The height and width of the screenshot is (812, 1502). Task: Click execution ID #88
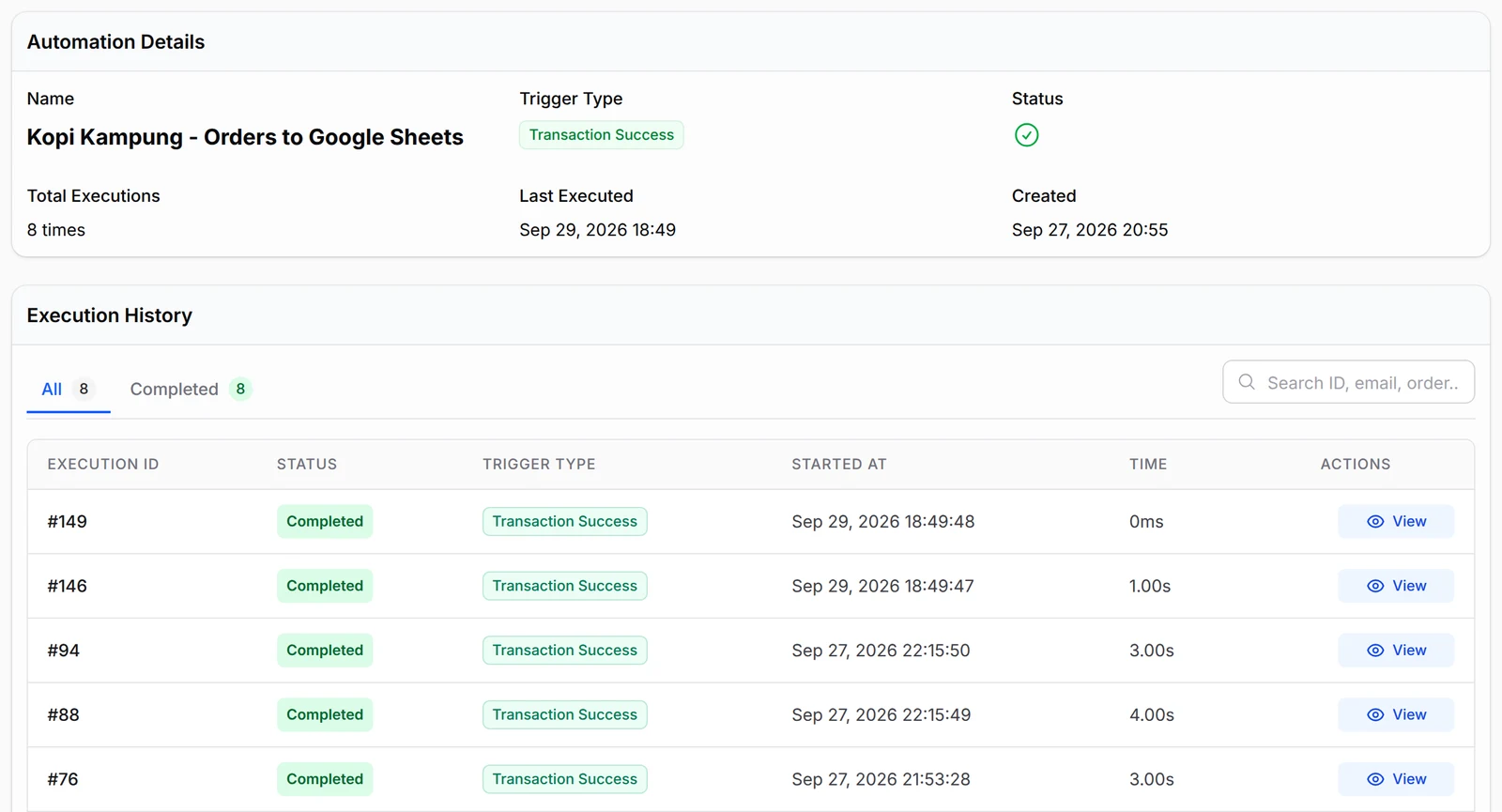(64, 715)
